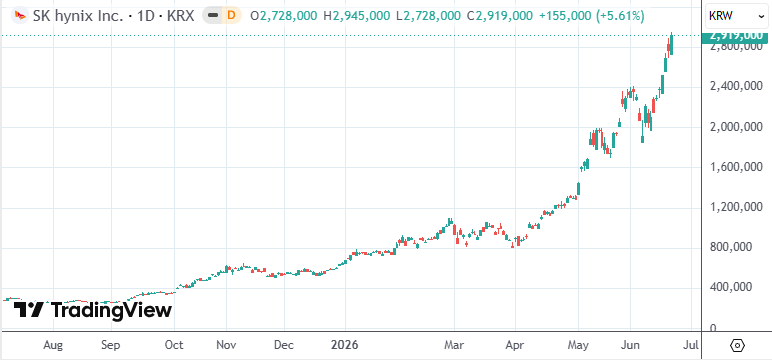
Task: Click the Mar label on time axis
Action: click(454, 345)
